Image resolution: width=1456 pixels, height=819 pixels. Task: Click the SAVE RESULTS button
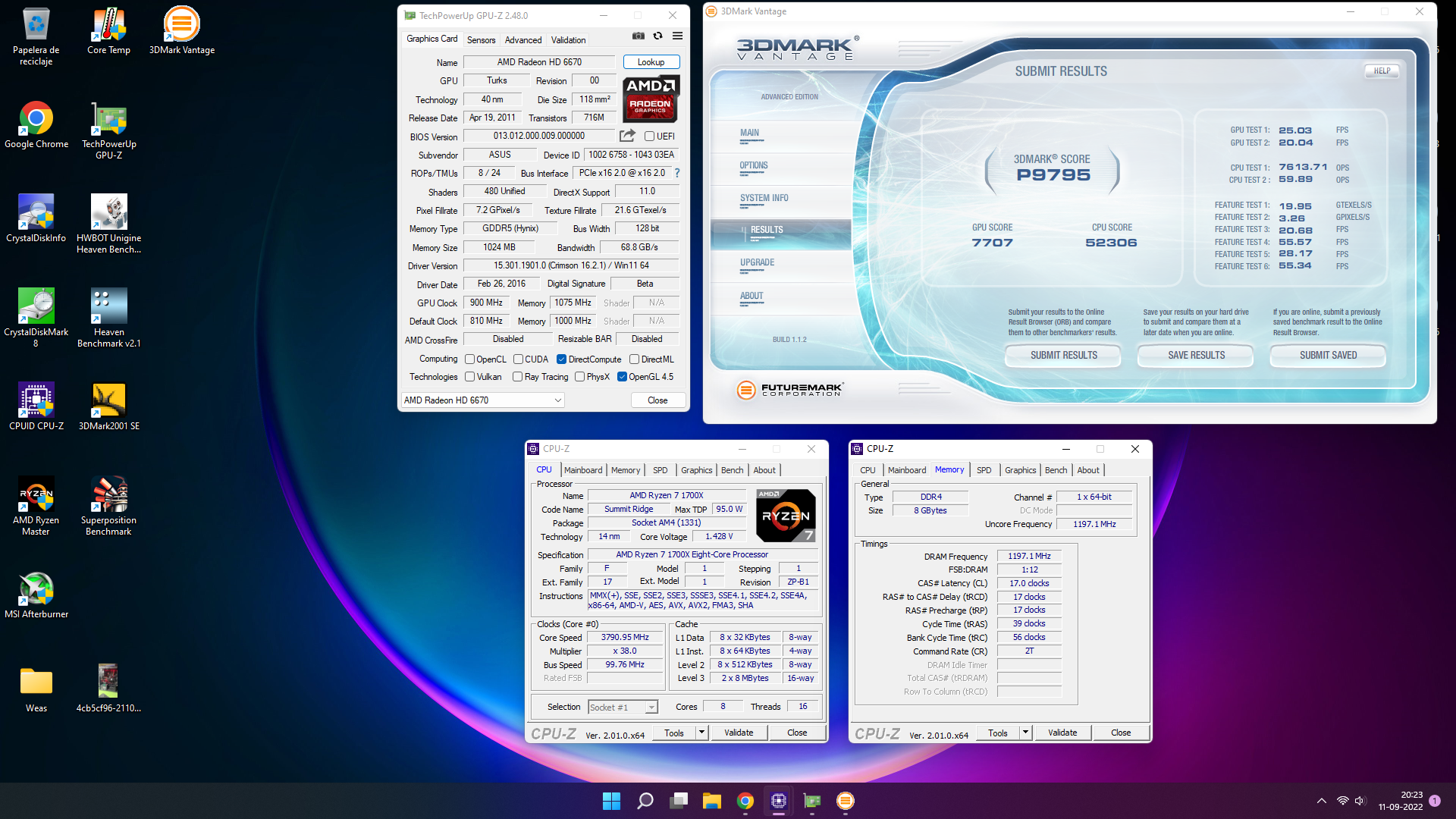pyautogui.click(x=1196, y=356)
